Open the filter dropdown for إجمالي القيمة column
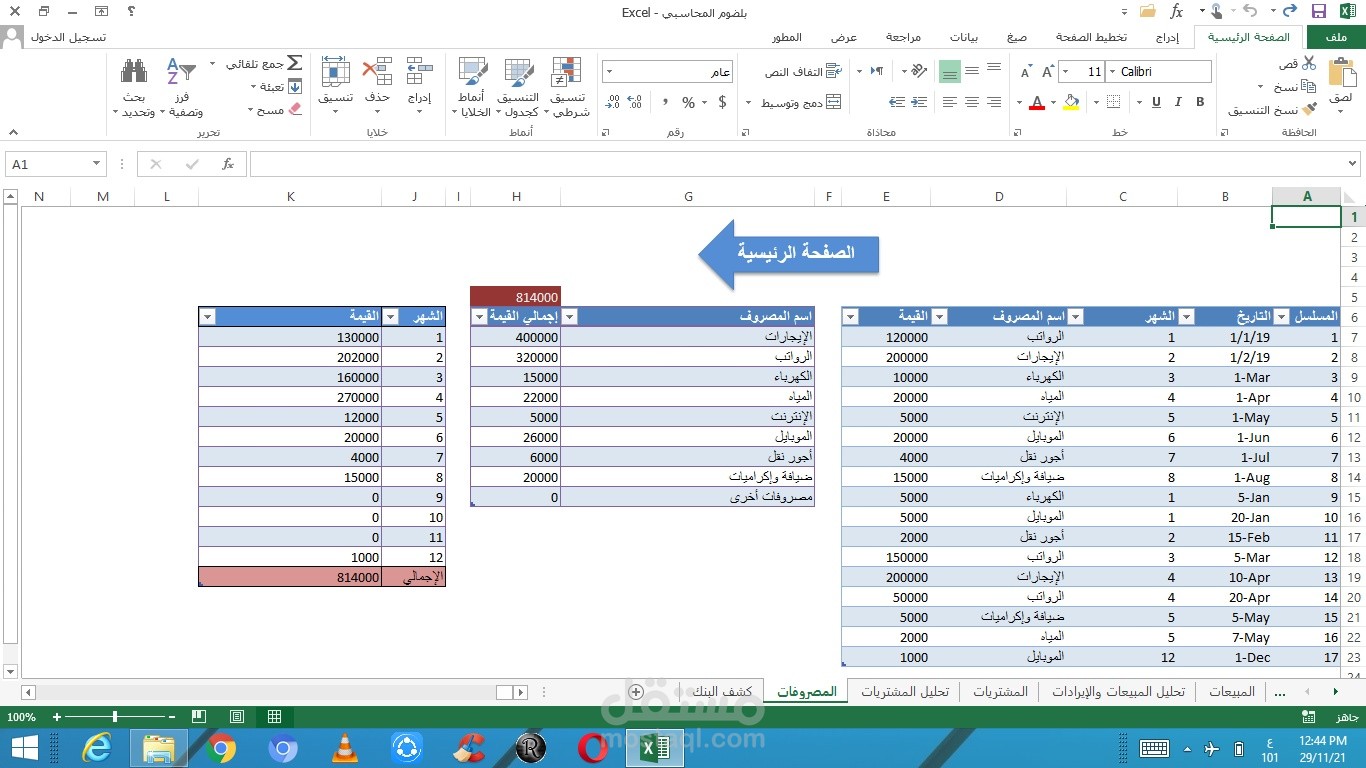The image size is (1366, 768). (478, 317)
